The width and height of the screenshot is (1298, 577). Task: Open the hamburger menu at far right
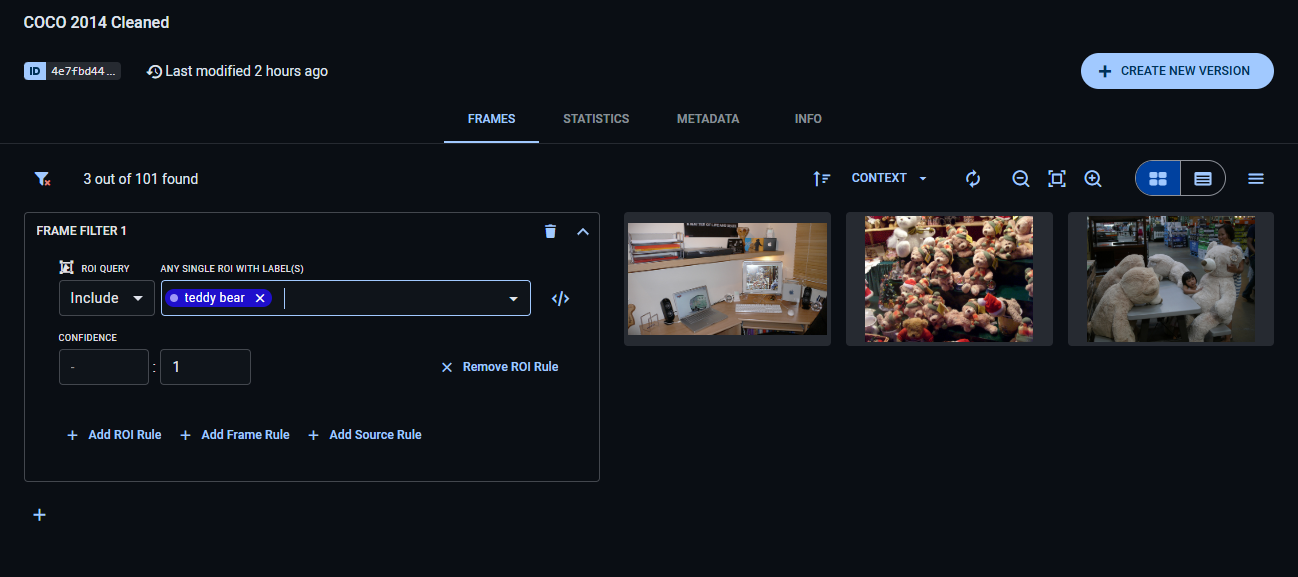click(1256, 178)
